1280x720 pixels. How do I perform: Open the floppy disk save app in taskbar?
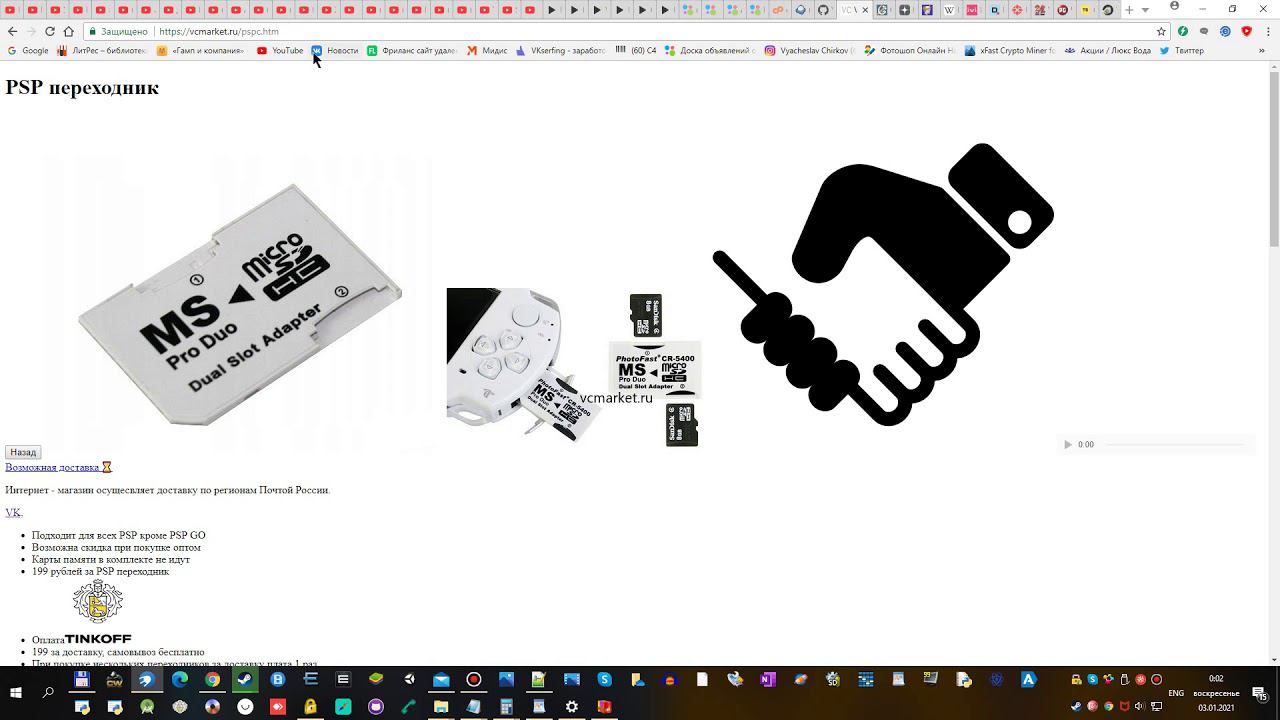coord(82,679)
